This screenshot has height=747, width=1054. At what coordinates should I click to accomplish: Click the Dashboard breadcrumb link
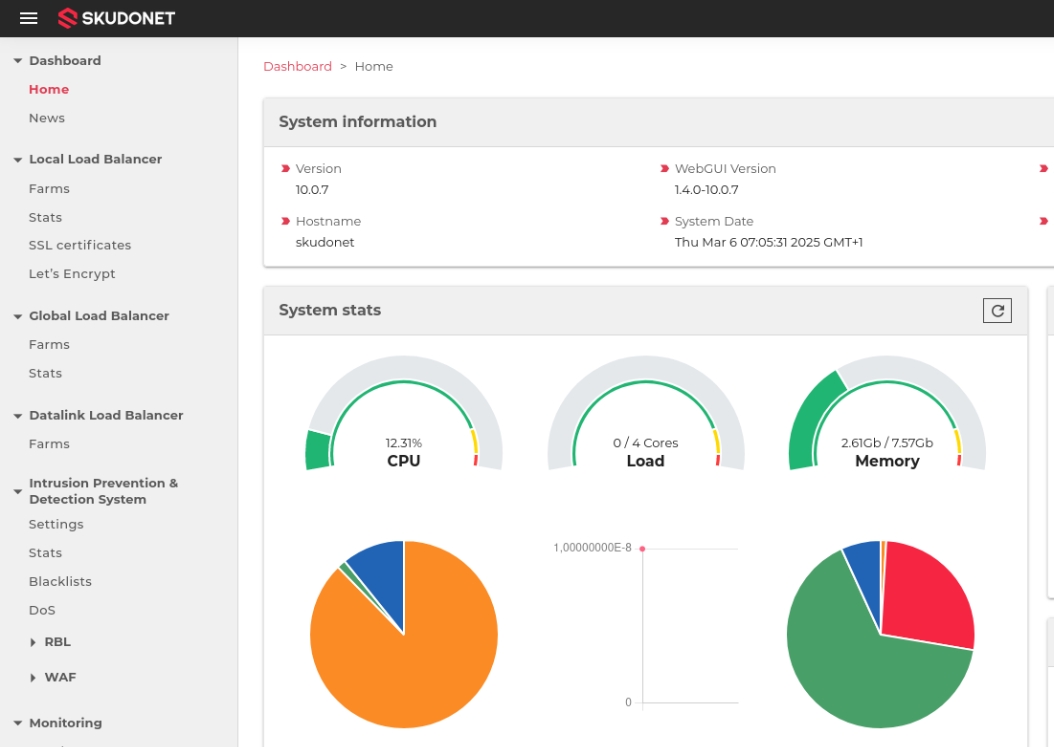(297, 66)
